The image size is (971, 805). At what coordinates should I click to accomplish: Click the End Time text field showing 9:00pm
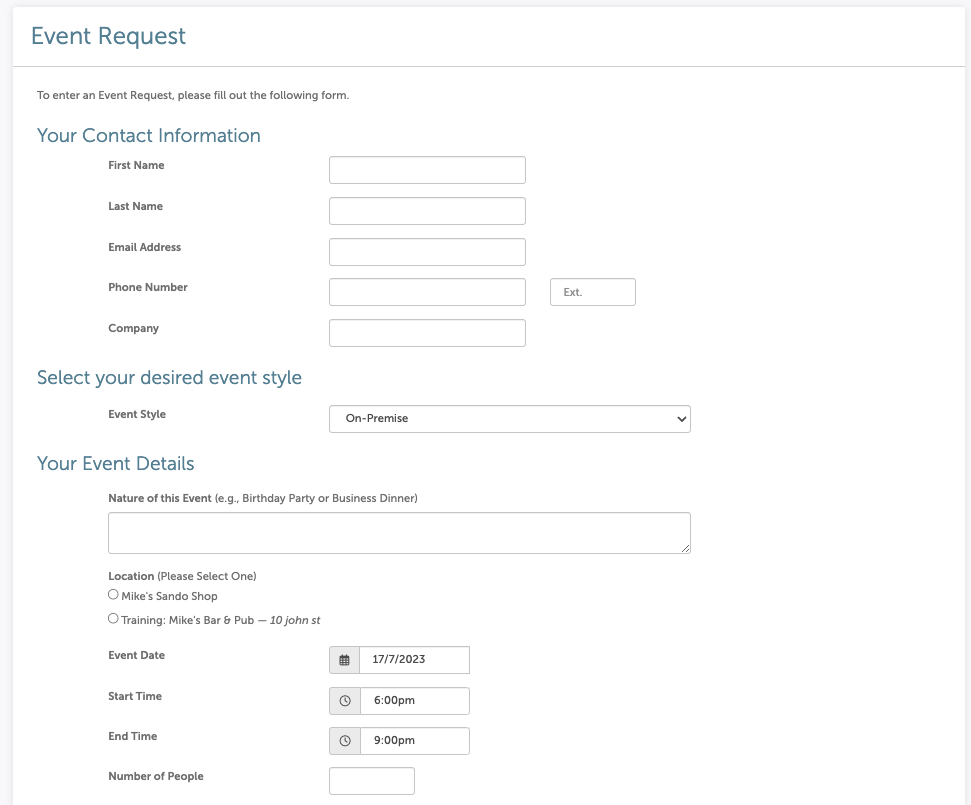tap(415, 741)
